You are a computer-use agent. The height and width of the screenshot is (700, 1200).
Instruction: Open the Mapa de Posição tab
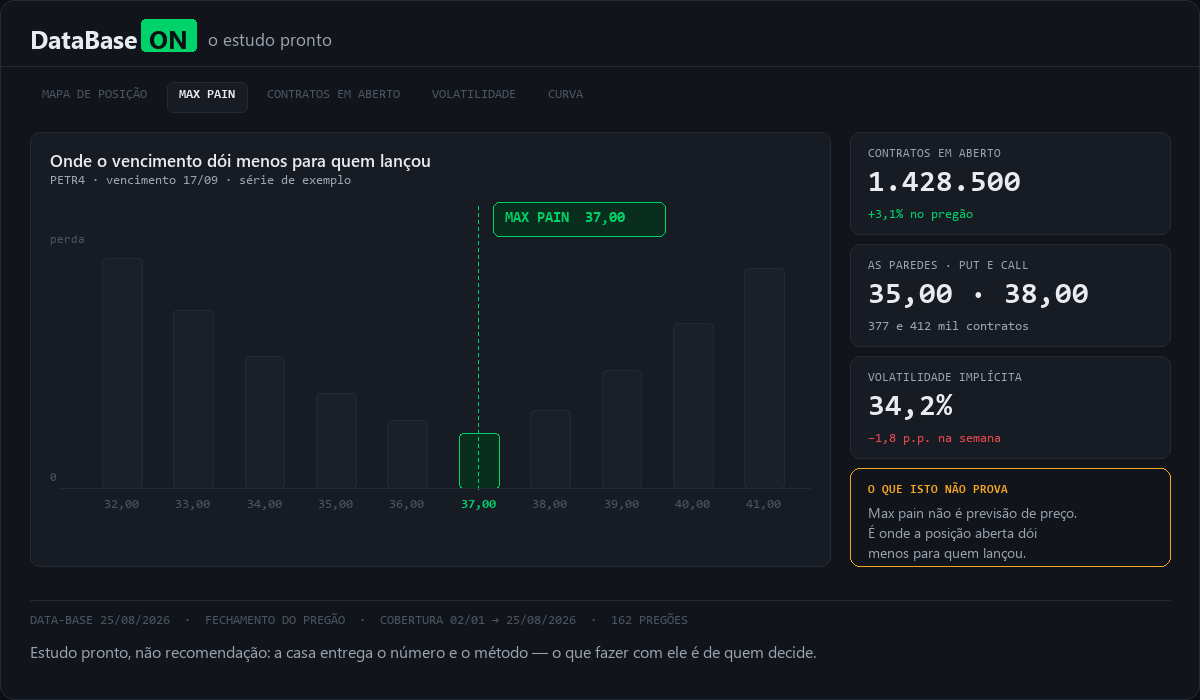tap(94, 95)
